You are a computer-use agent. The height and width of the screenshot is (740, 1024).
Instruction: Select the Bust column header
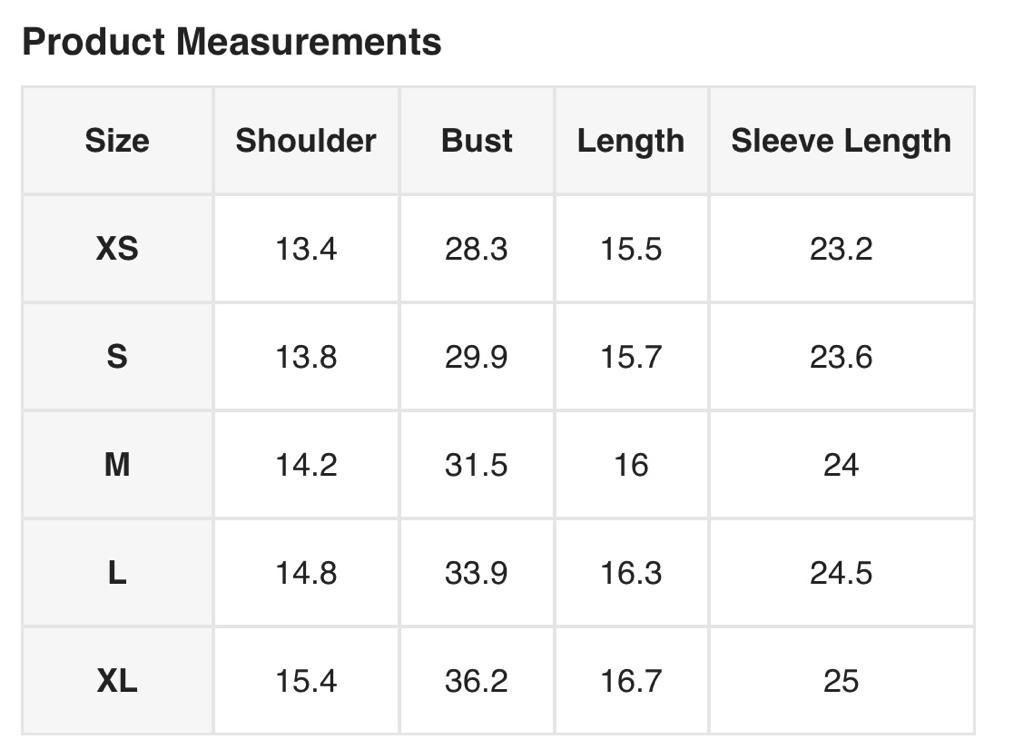tap(477, 141)
